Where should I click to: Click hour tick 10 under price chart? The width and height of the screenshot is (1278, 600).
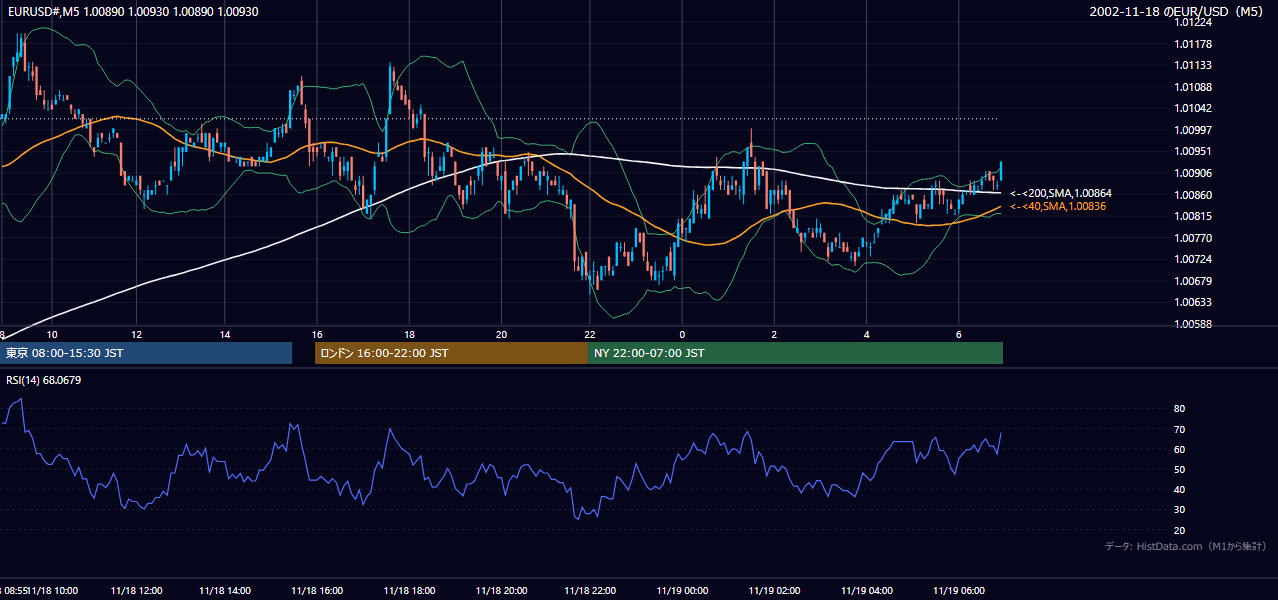pyautogui.click(x=52, y=334)
